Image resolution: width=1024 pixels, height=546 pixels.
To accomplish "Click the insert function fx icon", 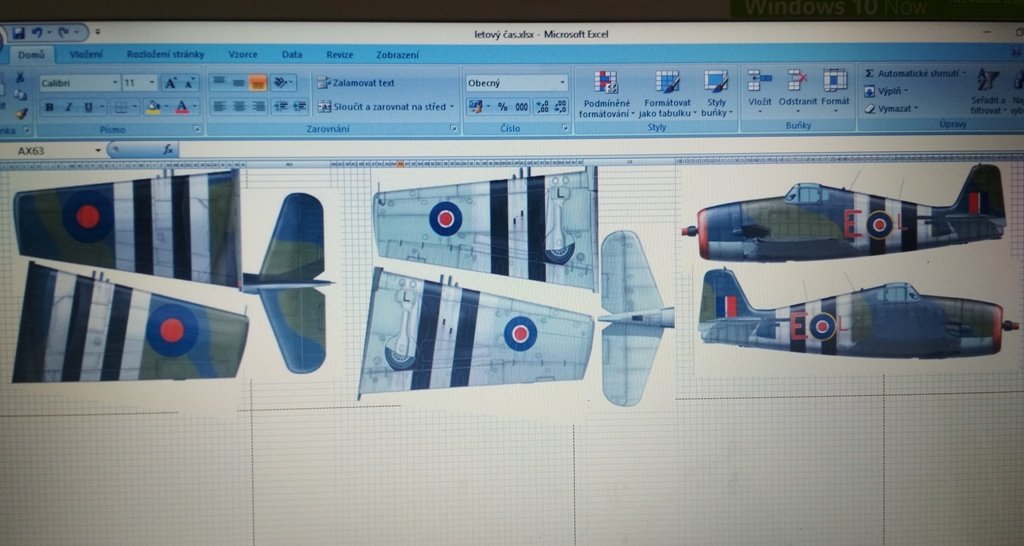I will point(169,149).
